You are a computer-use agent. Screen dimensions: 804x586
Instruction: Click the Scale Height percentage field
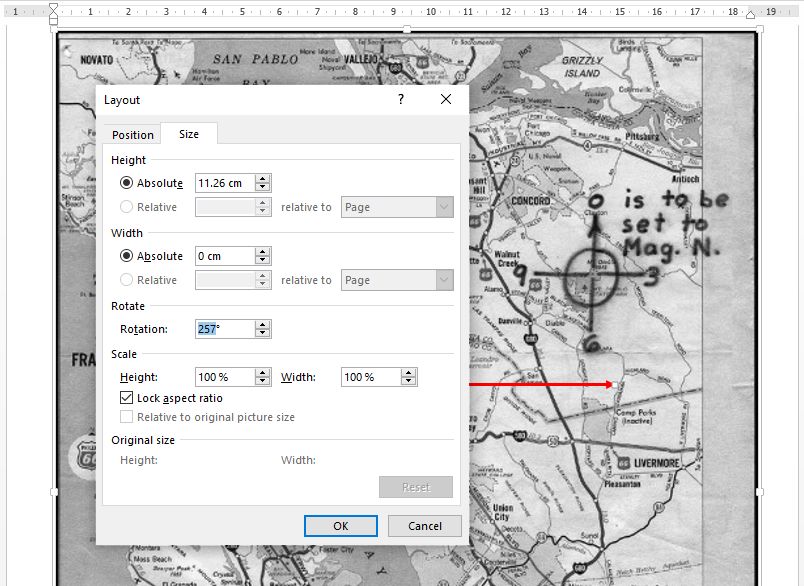tap(224, 377)
